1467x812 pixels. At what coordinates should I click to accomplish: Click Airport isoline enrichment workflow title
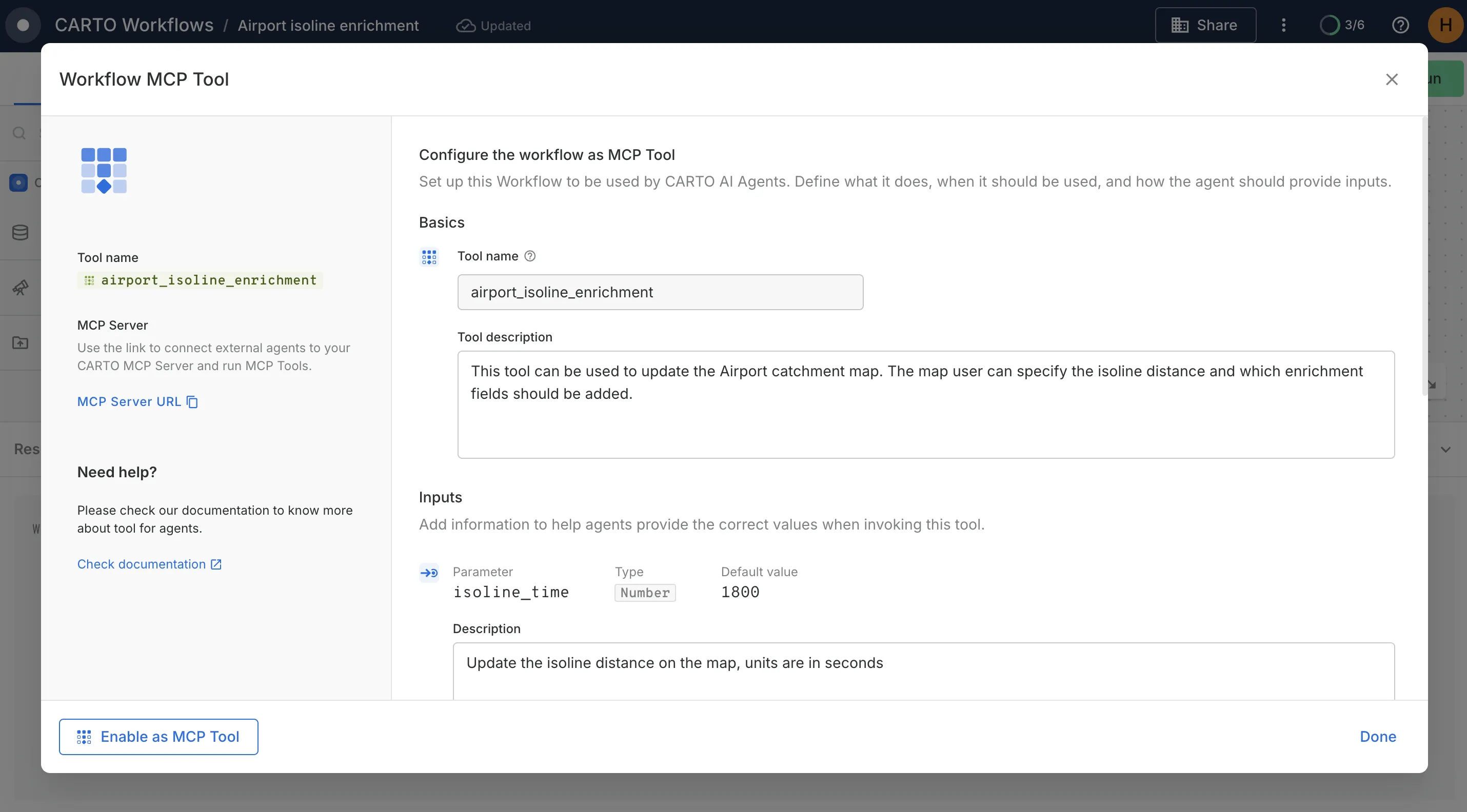coord(328,26)
